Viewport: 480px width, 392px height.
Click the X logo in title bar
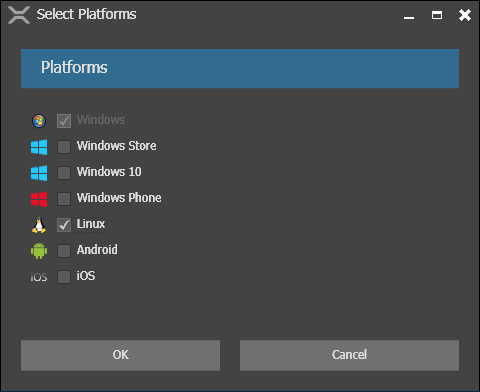point(19,15)
